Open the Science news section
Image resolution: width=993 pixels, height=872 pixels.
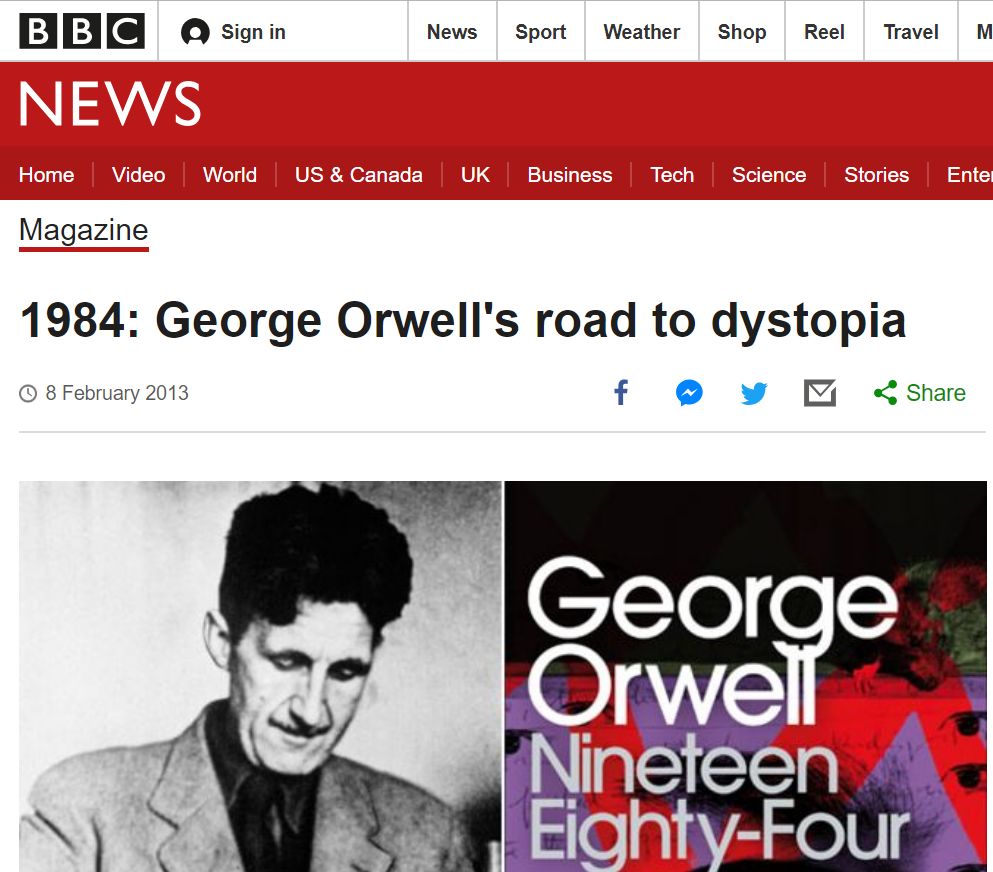[x=769, y=175]
